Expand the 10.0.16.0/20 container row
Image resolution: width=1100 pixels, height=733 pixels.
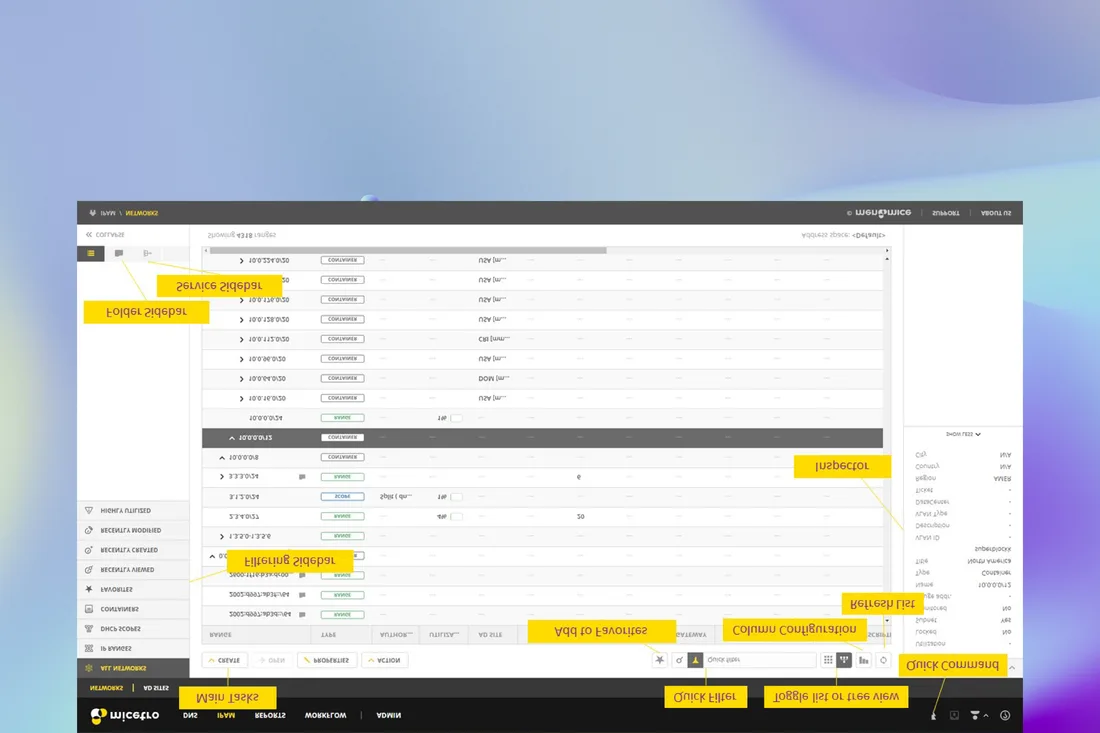click(x=241, y=398)
